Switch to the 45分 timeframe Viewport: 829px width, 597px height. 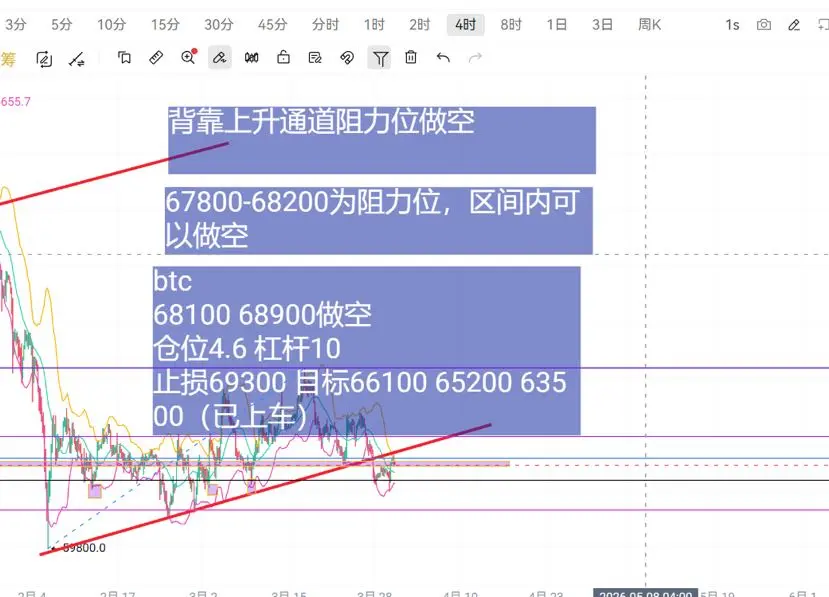[x=272, y=24]
